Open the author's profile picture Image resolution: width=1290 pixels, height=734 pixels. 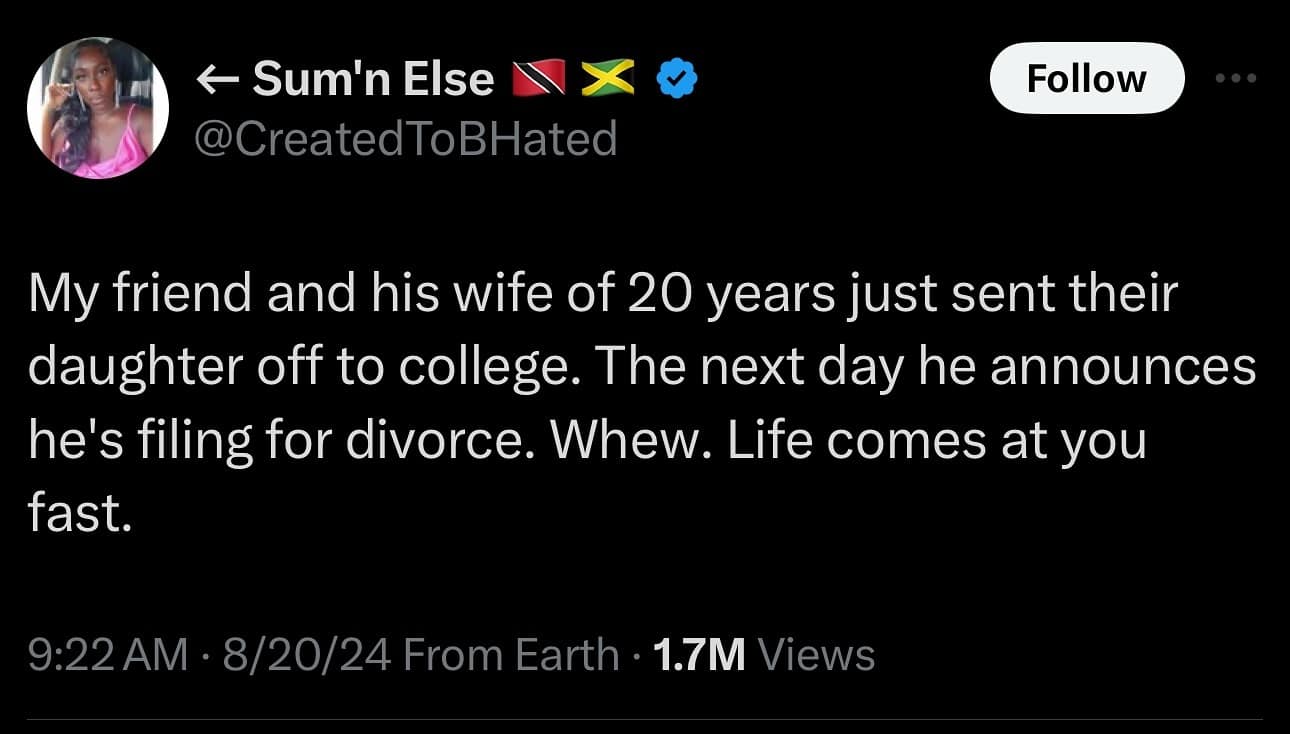[97, 109]
